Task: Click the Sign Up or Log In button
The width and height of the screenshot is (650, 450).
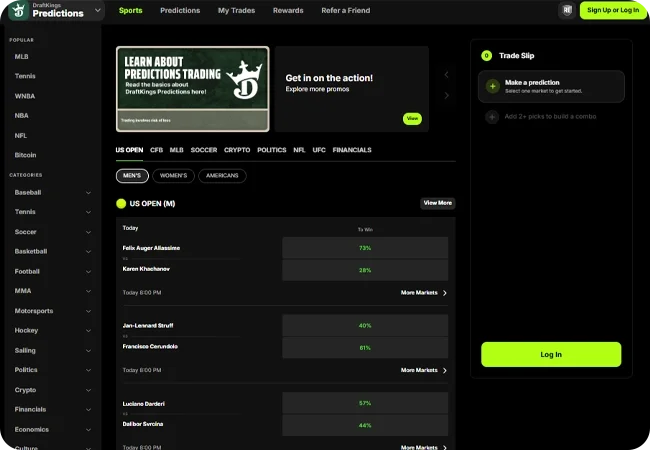Action: click(x=613, y=10)
